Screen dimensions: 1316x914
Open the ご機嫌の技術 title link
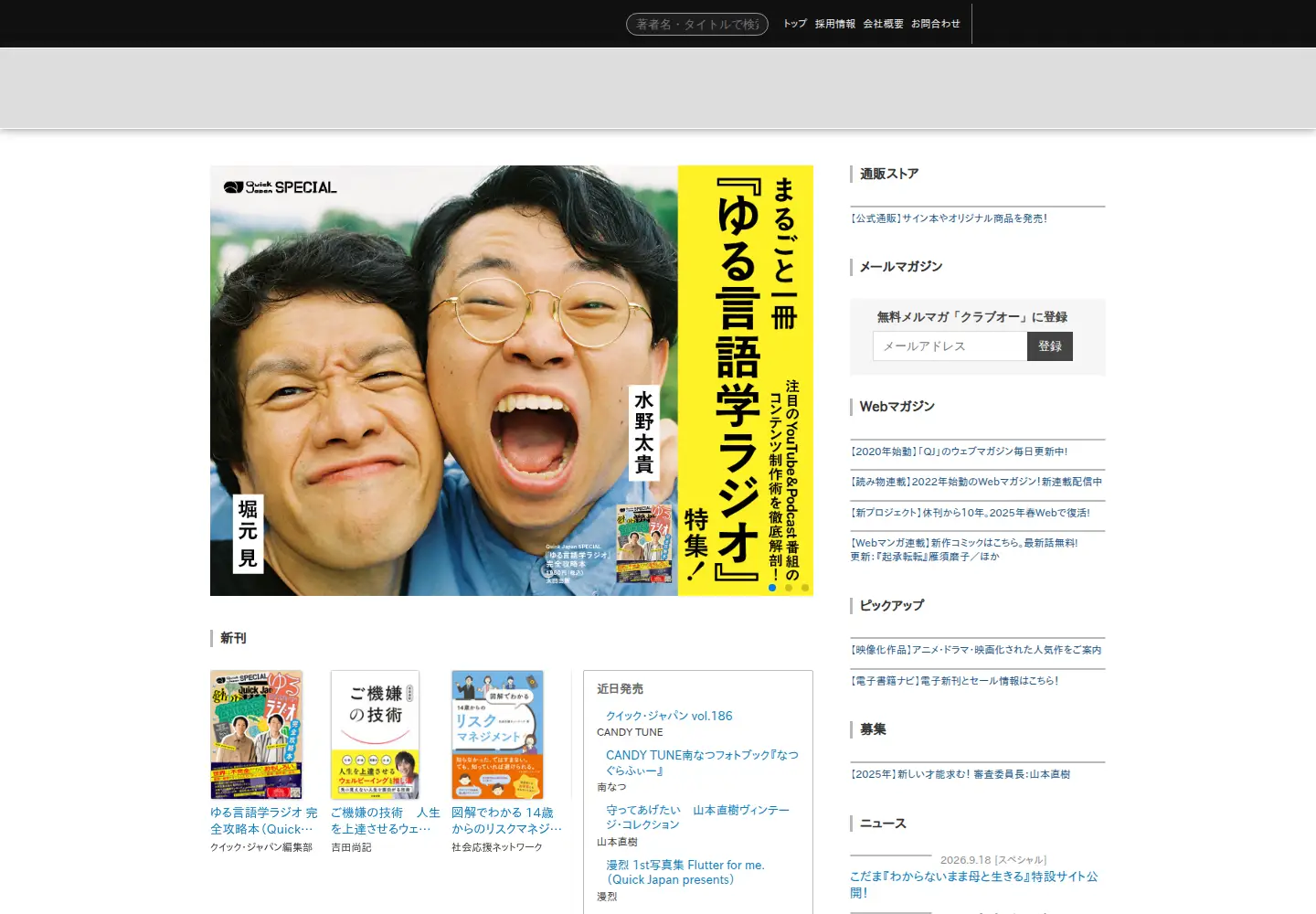click(385, 821)
